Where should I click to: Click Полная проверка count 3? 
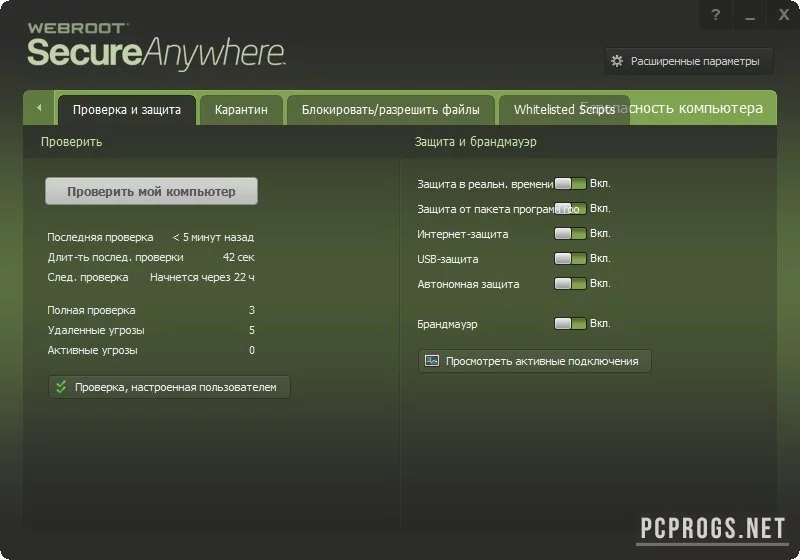(x=252, y=310)
